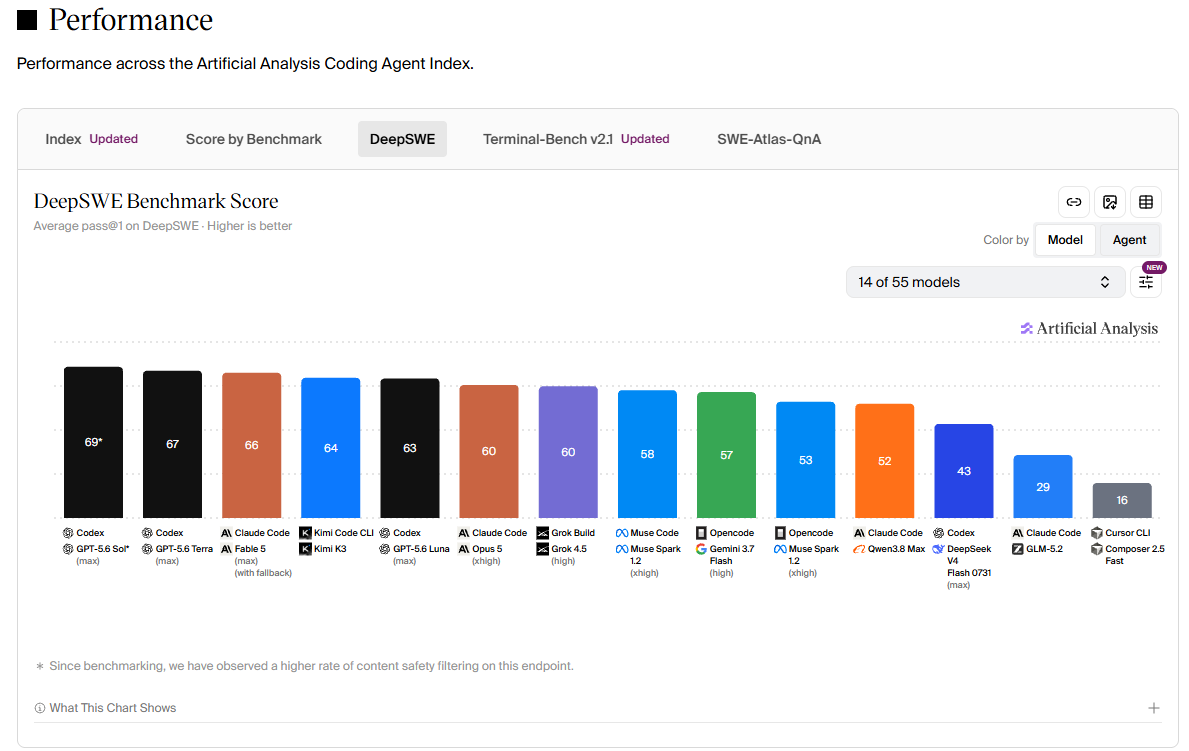
Task: Click the GPT-5.6 Luna OpenAI icon
Action: click(384, 549)
